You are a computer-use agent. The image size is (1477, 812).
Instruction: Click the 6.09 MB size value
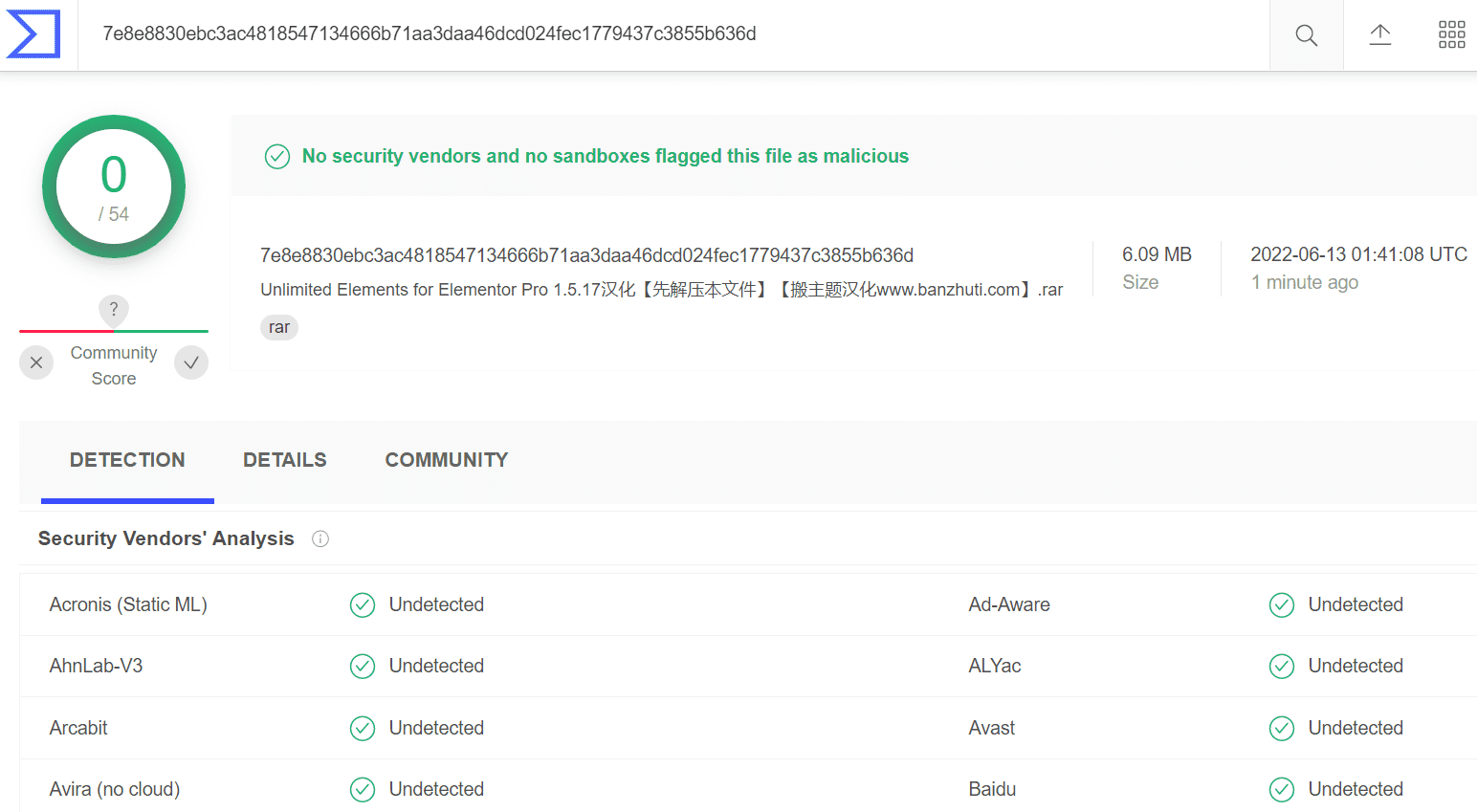1157,254
